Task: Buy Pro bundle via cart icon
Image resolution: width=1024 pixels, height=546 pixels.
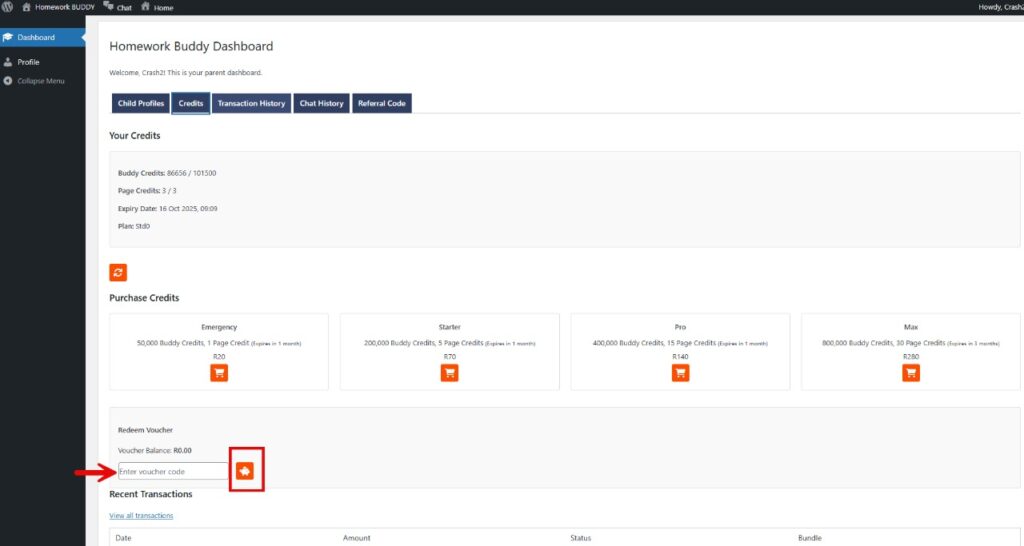Action: click(x=680, y=372)
